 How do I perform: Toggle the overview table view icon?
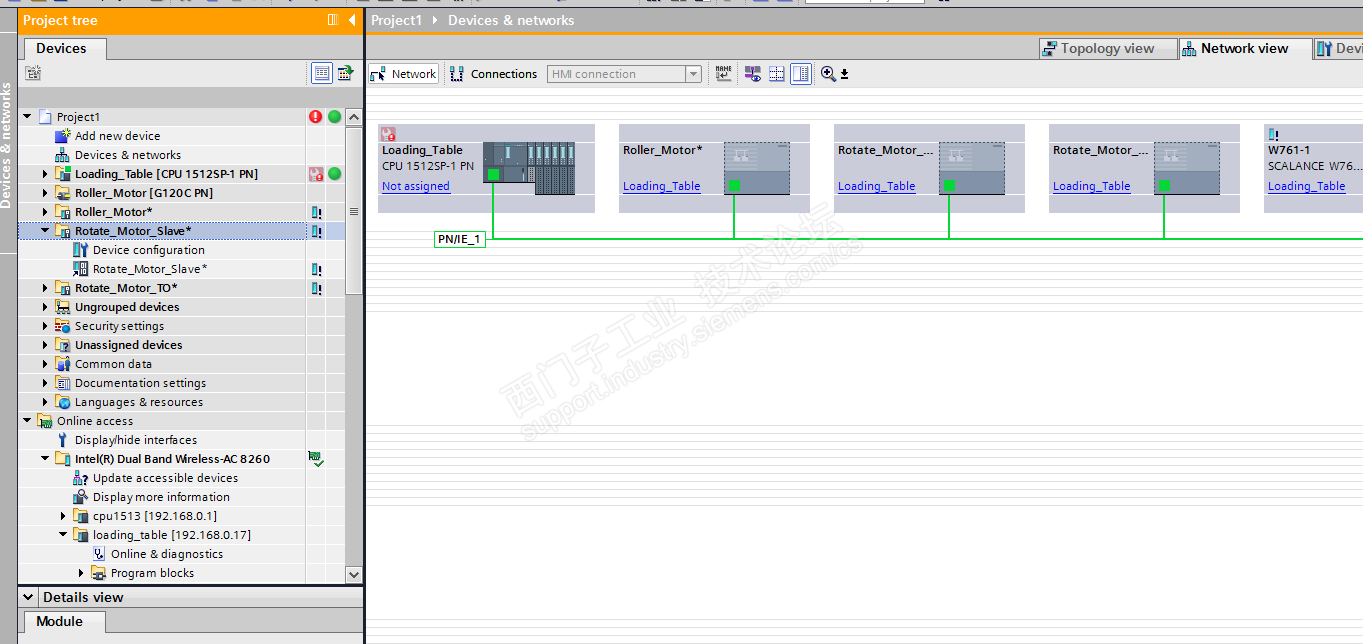(322, 72)
